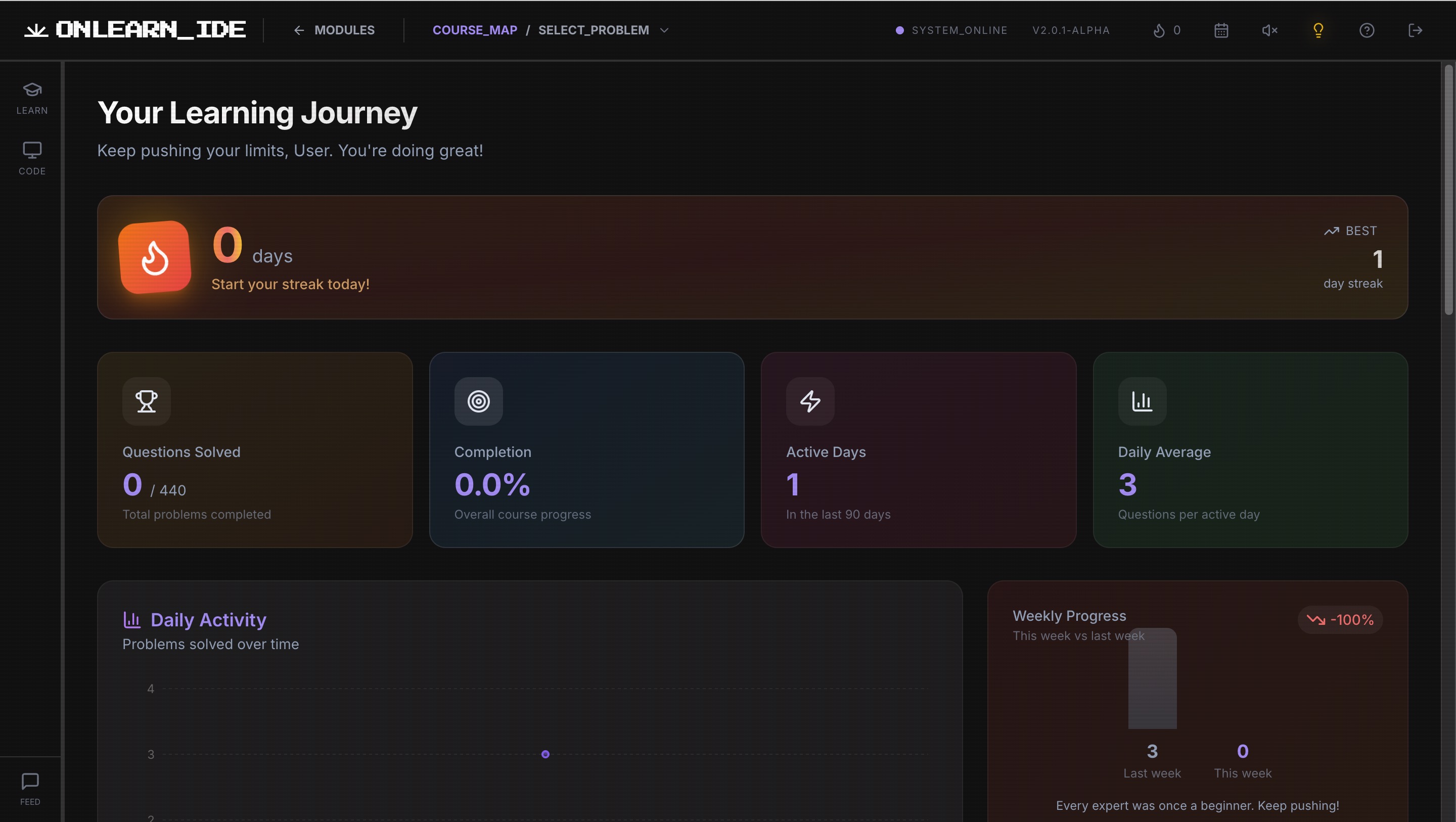This screenshot has width=1456, height=822.
Task: Click the Active Days lightning icon
Action: pyautogui.click(x=810, y=401)
